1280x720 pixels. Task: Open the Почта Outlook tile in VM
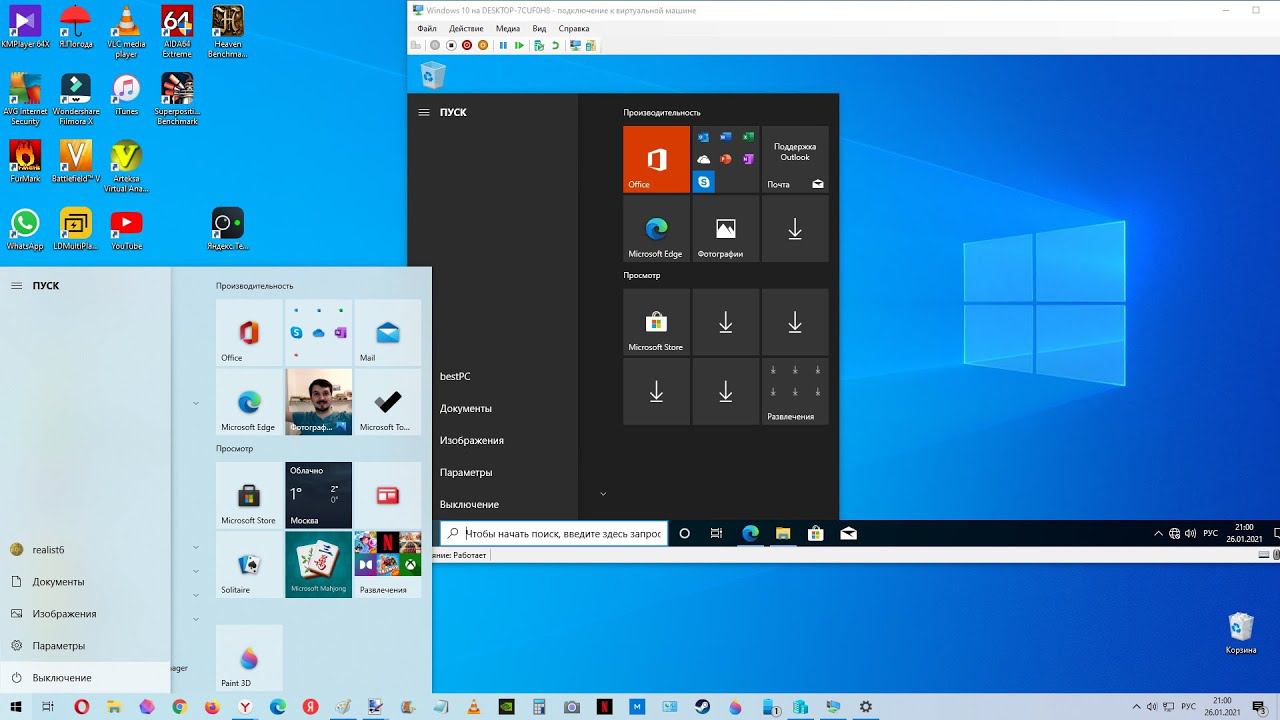pyautogui.click(x=795, y=159)
